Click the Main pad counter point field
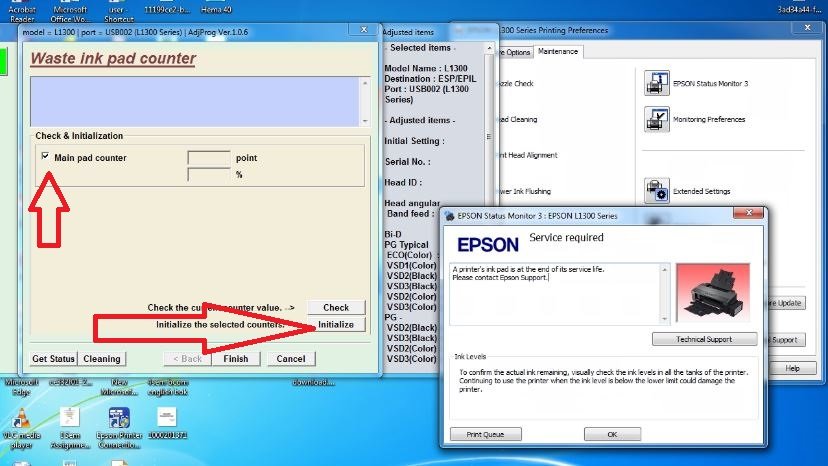Image resolution: width=828 pixels, height=466 pixels. [209, 157]
